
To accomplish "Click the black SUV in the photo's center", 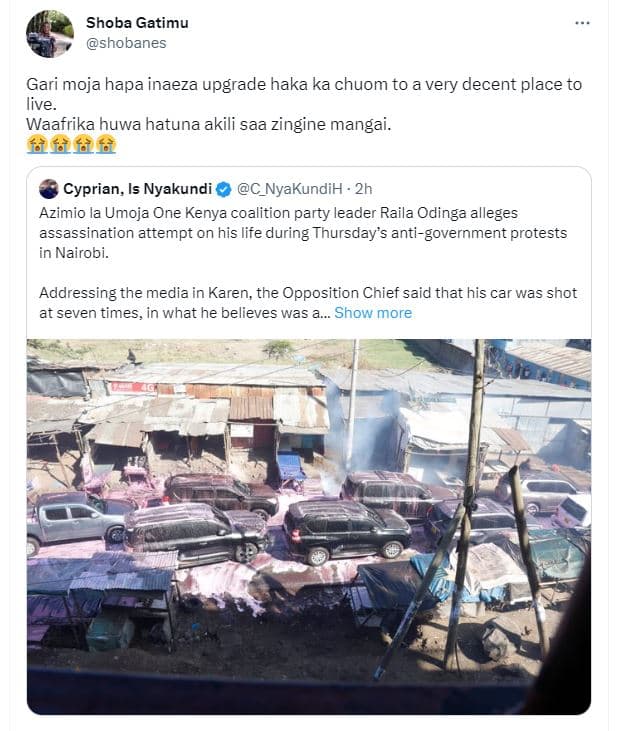I will click(x=345, y=528).
